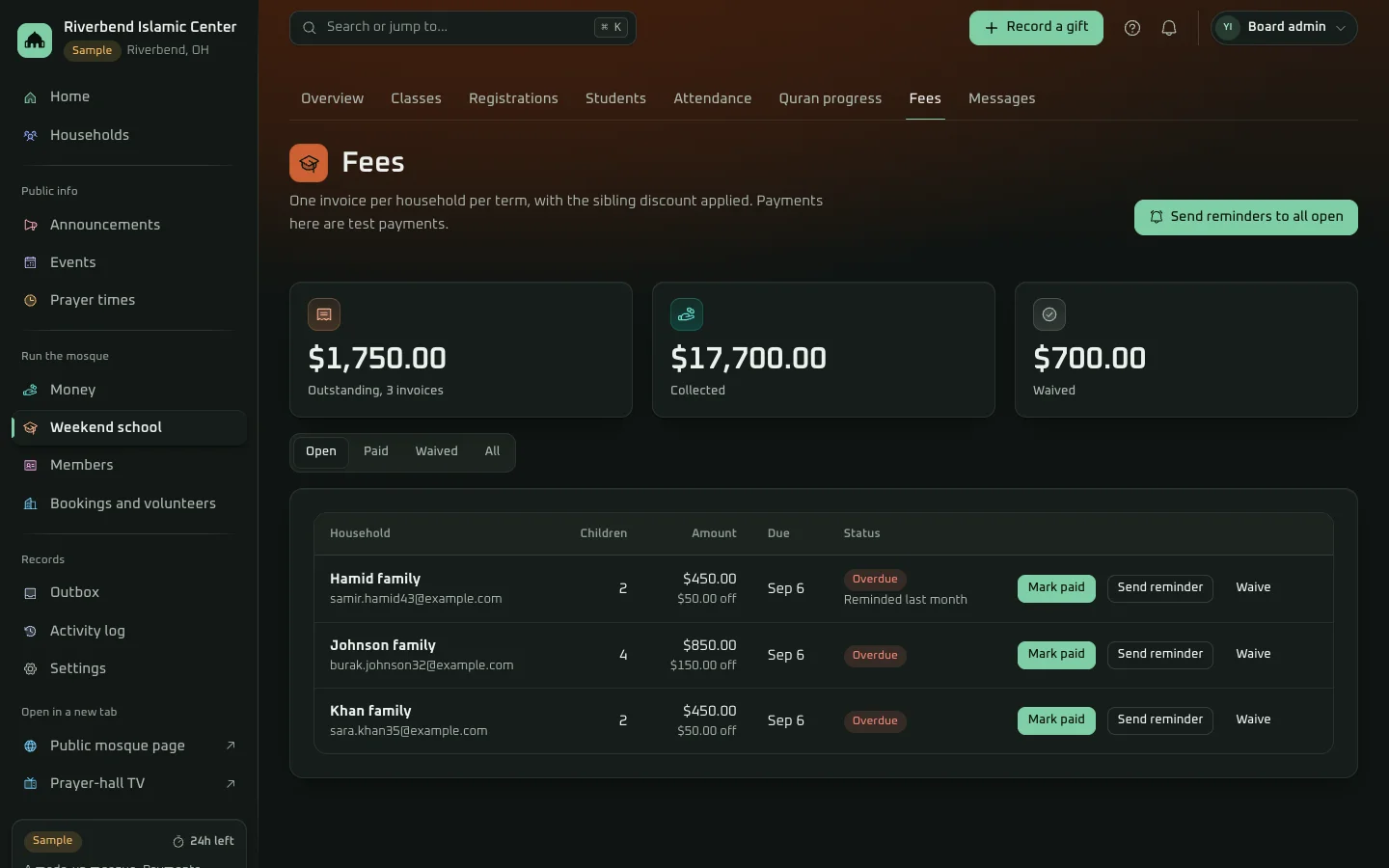Select the Open invoices filter
The image size is (1389, 868).
[x=321, y=452]
